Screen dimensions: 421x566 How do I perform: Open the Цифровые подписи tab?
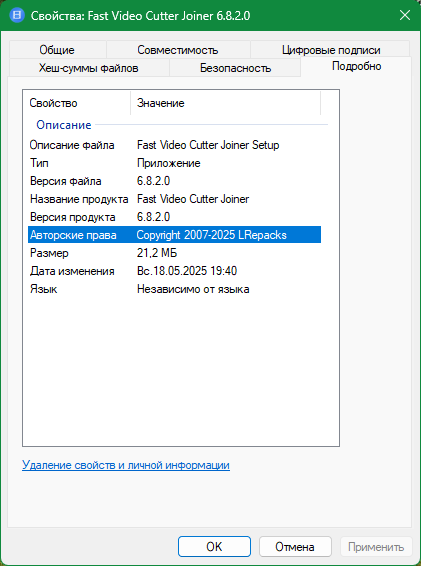[x=331, y=49]
